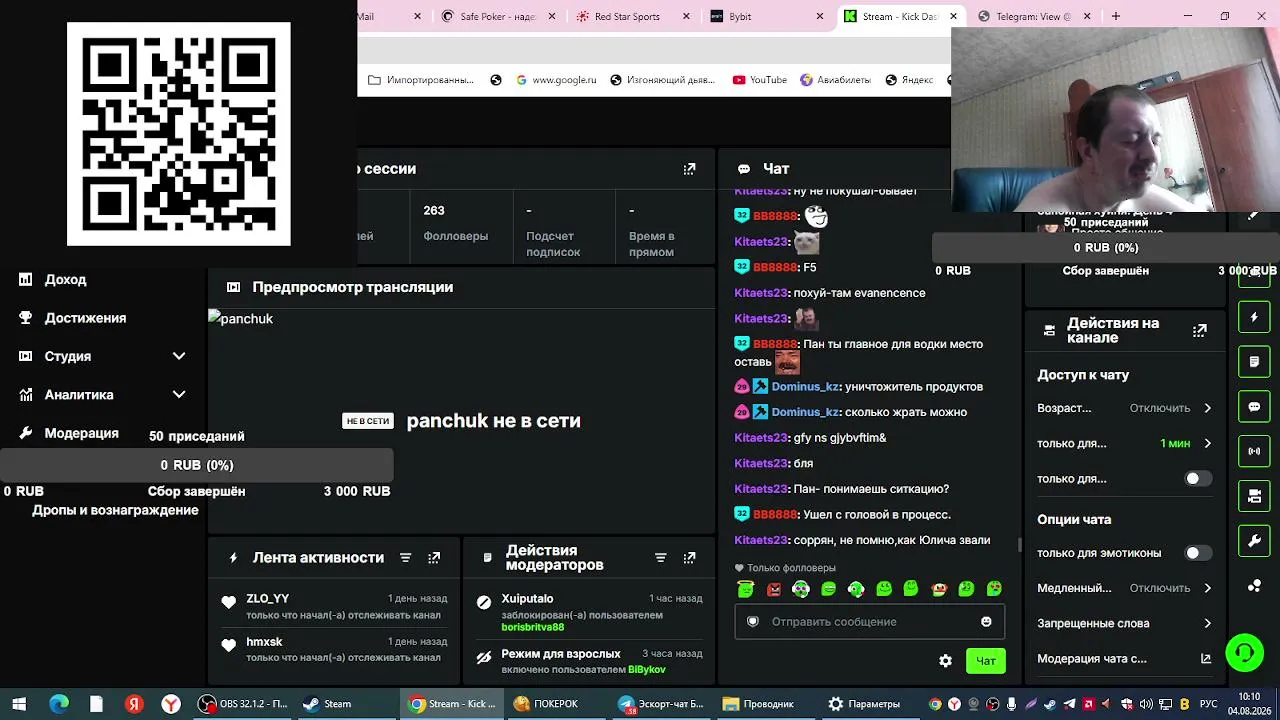This screenshot has width=1280, height=720.
Task: Open Доход in the sidebar
Action: [x=66, y=280]
